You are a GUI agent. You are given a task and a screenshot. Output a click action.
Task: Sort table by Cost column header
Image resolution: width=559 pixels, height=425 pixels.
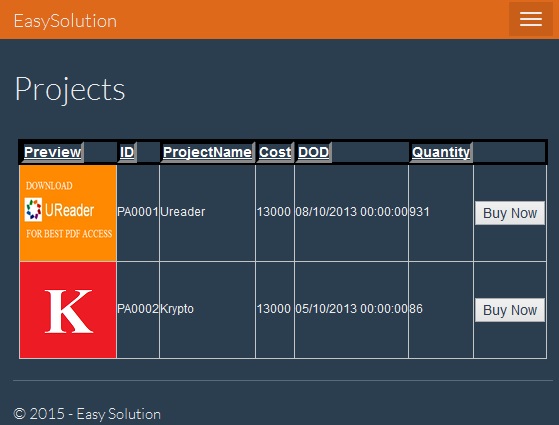(x=275, y=152)
